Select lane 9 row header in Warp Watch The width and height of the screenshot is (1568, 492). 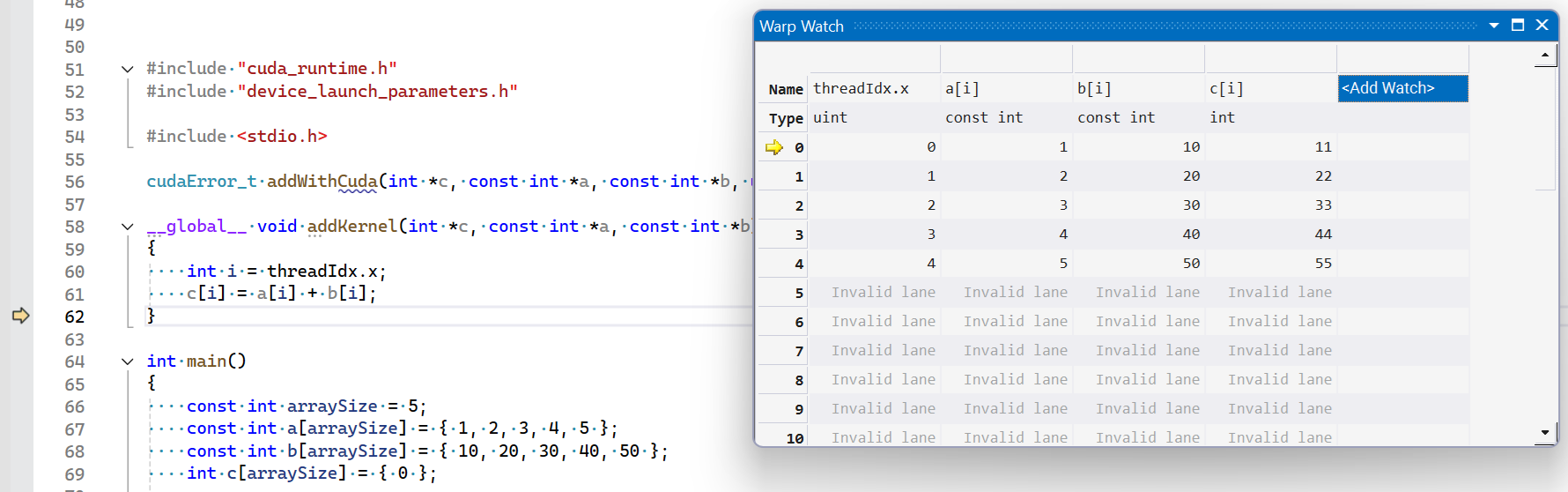[x=783, y=409]
